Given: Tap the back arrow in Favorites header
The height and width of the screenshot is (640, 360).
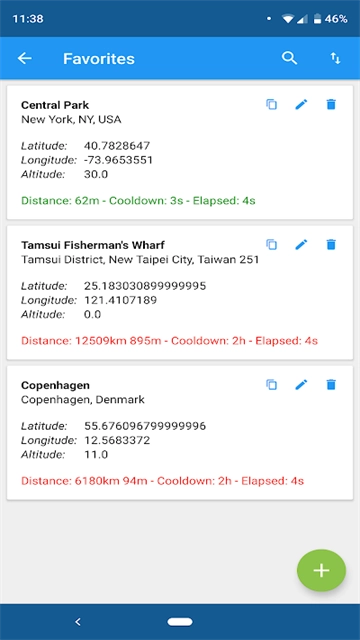Looking at the screenshot, I should [24, 59].
